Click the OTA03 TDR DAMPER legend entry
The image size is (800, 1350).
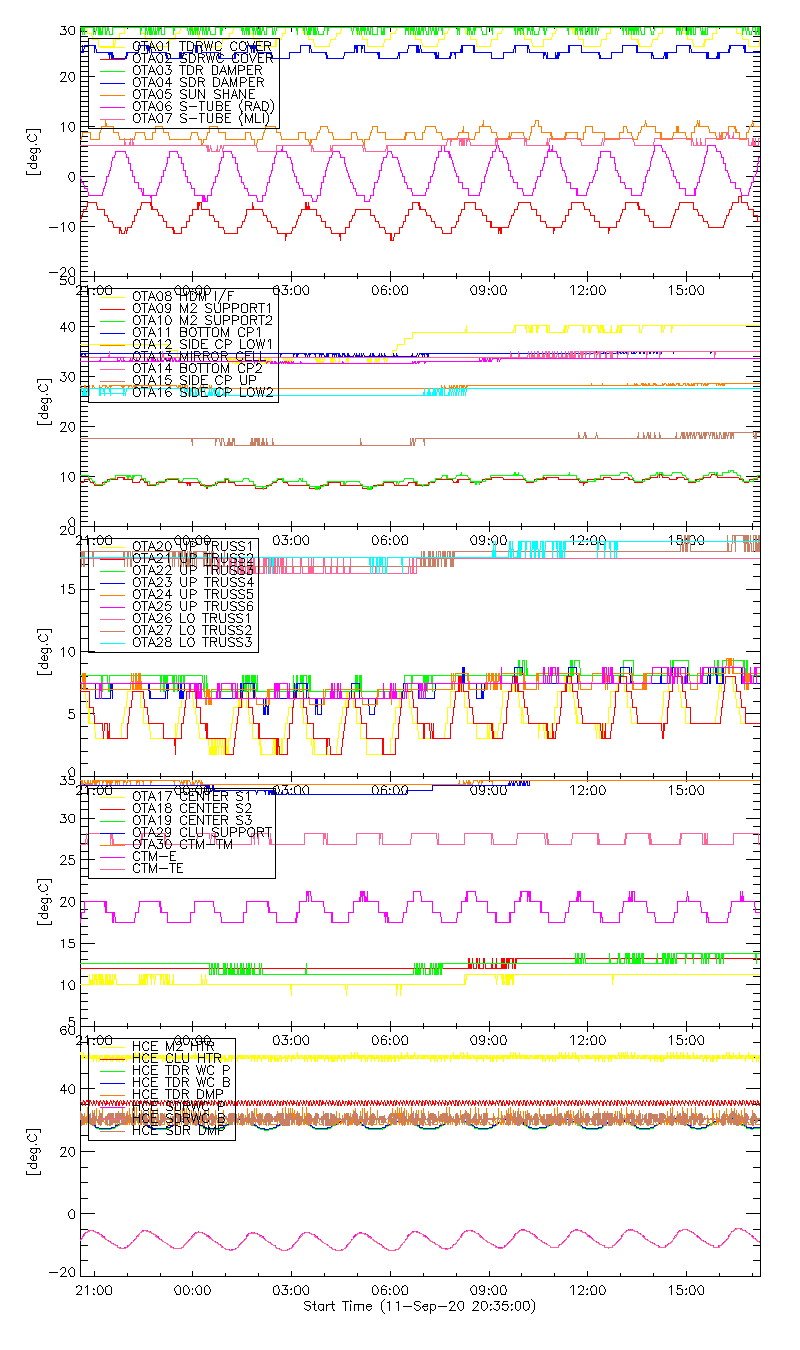(x=197, y=70)
